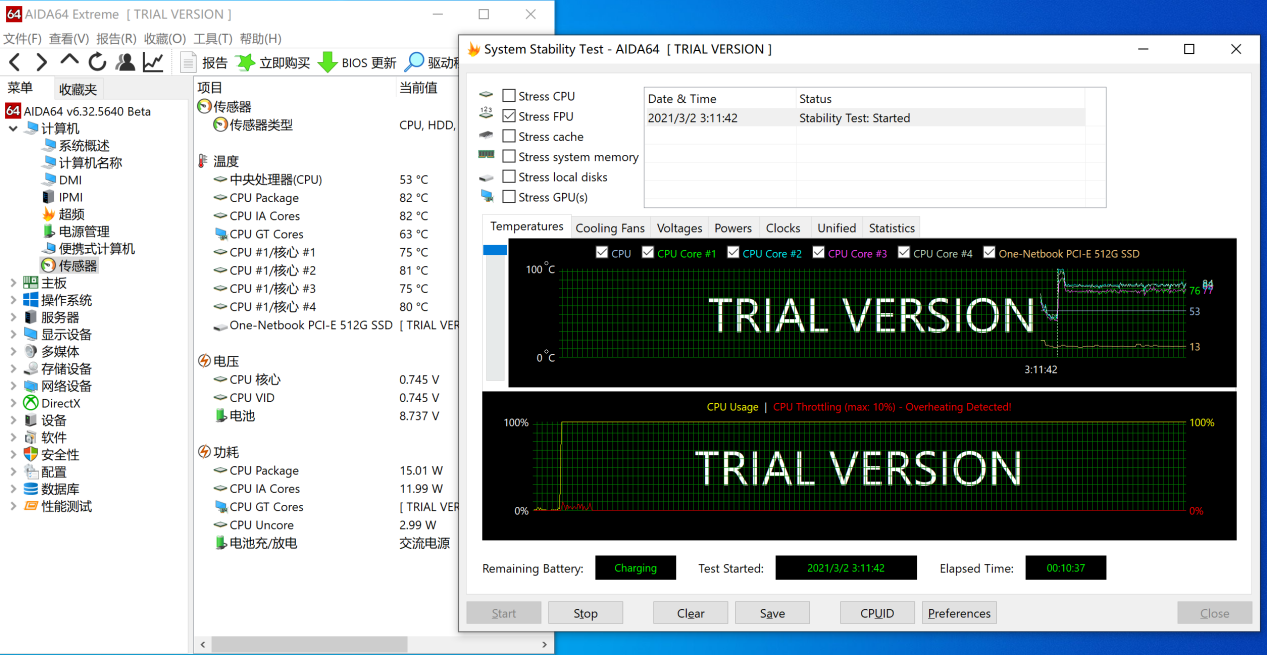Enable the Stress CPU checkbox
The width and height of the screenshot is (1267, 655).
(509, 96)
